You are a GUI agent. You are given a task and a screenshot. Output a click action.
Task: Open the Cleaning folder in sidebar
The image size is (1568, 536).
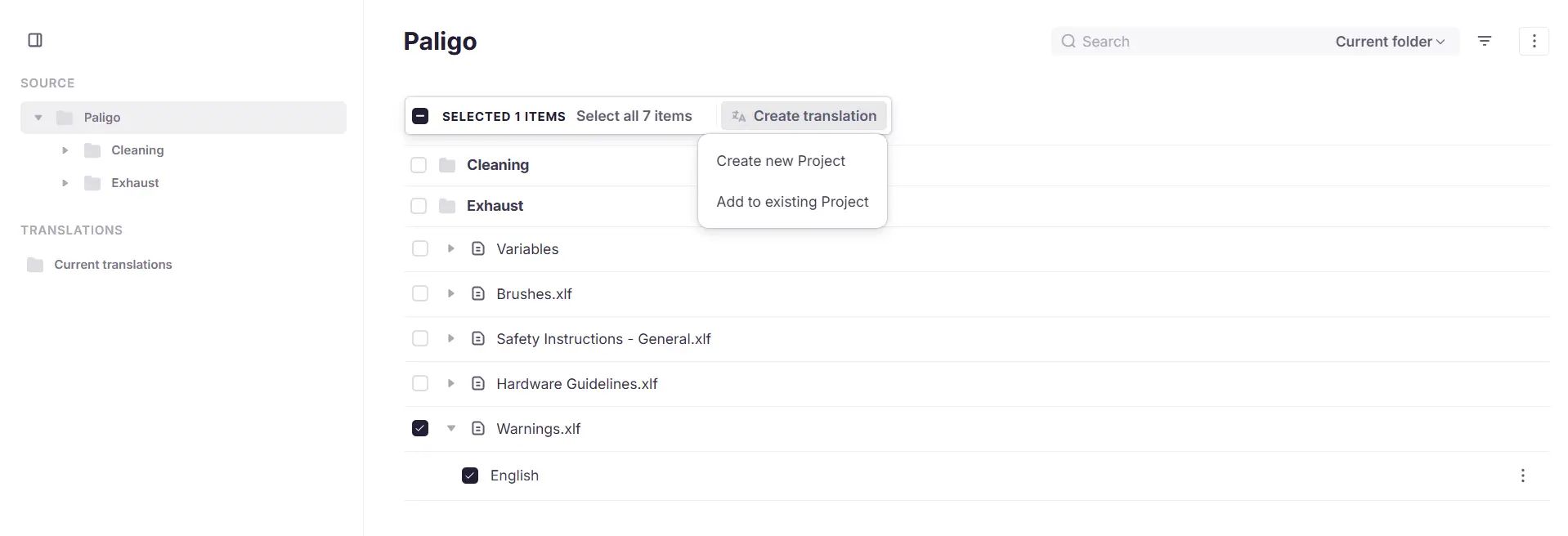click(x=137, y=150)
